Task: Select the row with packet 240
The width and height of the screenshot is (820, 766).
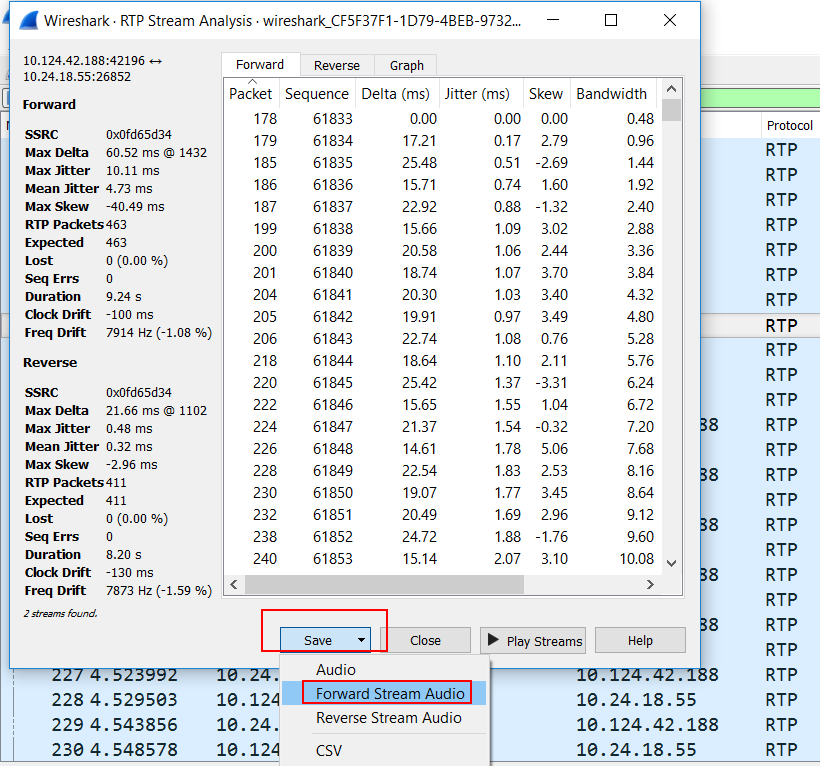Action: [442, 558]
